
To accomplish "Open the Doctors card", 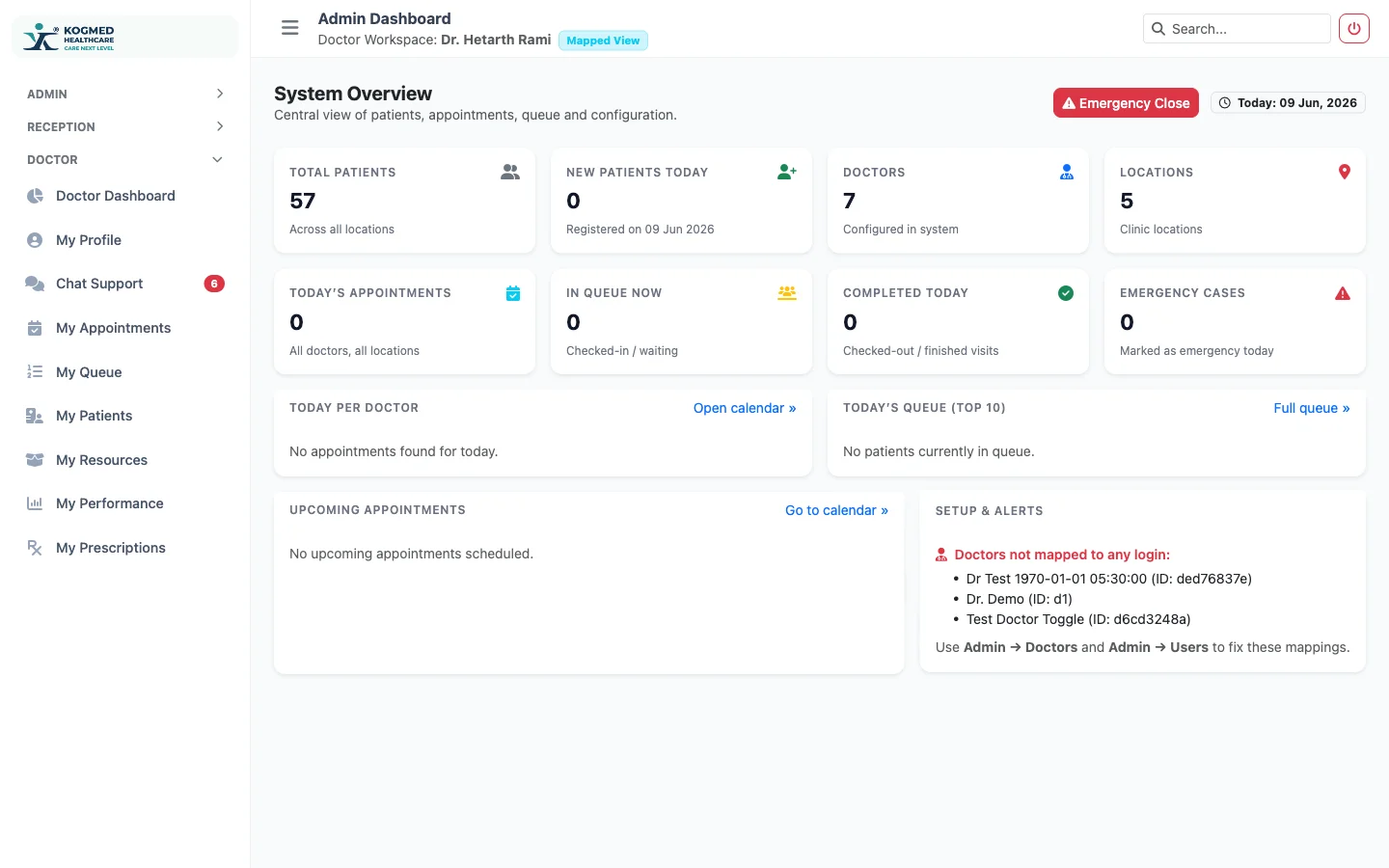I will [958, 201].
